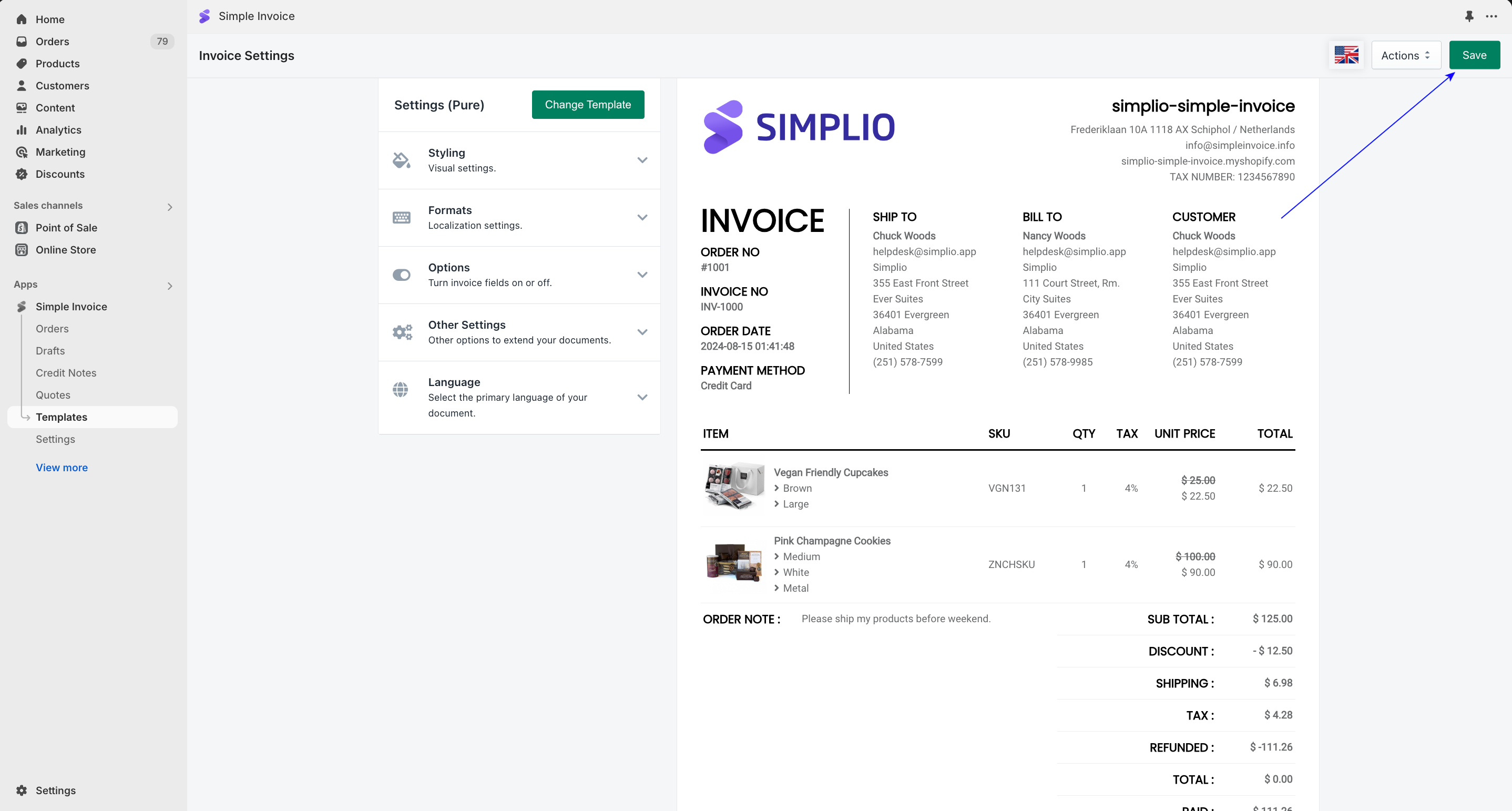
Task: Click the language flag icon
Action: 1346,55
